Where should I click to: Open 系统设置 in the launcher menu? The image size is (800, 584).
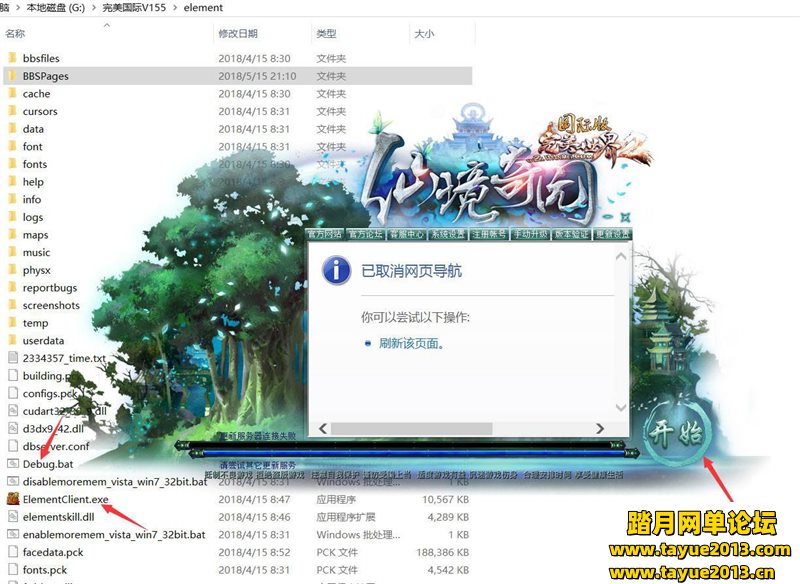[448, 234]
